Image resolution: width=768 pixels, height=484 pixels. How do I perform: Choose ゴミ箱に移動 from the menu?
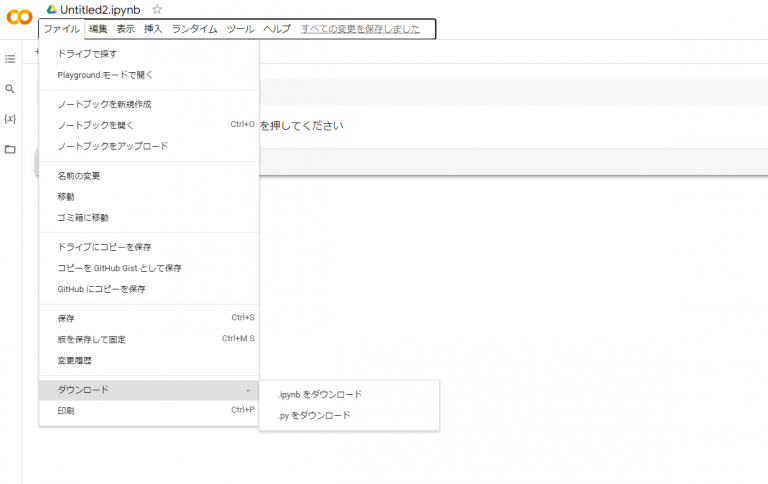[x=83, y=217]
